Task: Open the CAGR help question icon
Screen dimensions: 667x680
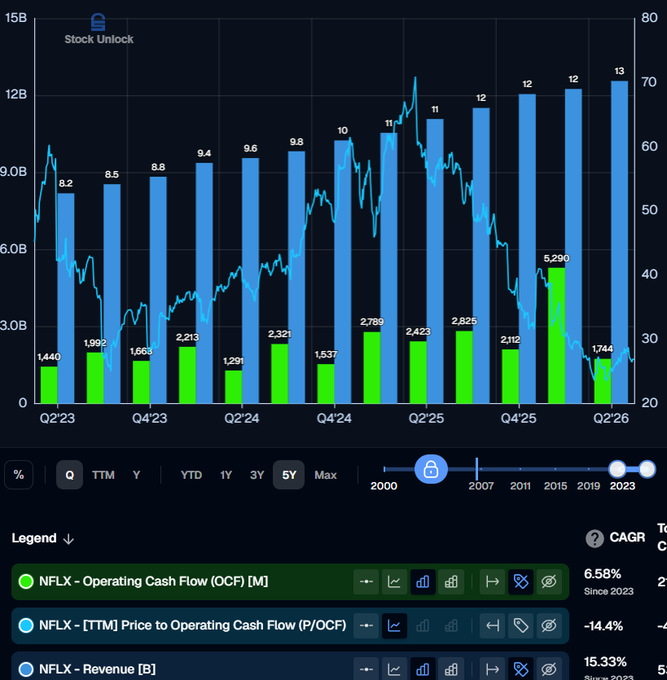Action: [x=595, y=539]
